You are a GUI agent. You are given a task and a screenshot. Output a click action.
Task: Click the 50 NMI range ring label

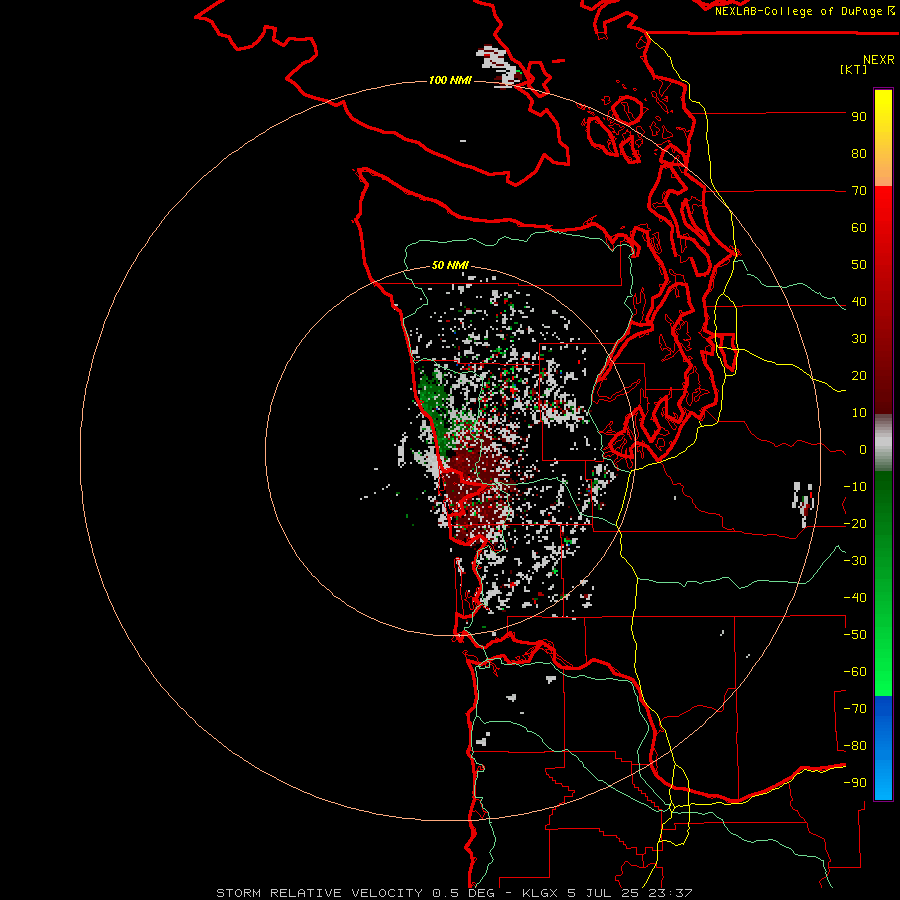pyautogui.click(x=450, y=265)
